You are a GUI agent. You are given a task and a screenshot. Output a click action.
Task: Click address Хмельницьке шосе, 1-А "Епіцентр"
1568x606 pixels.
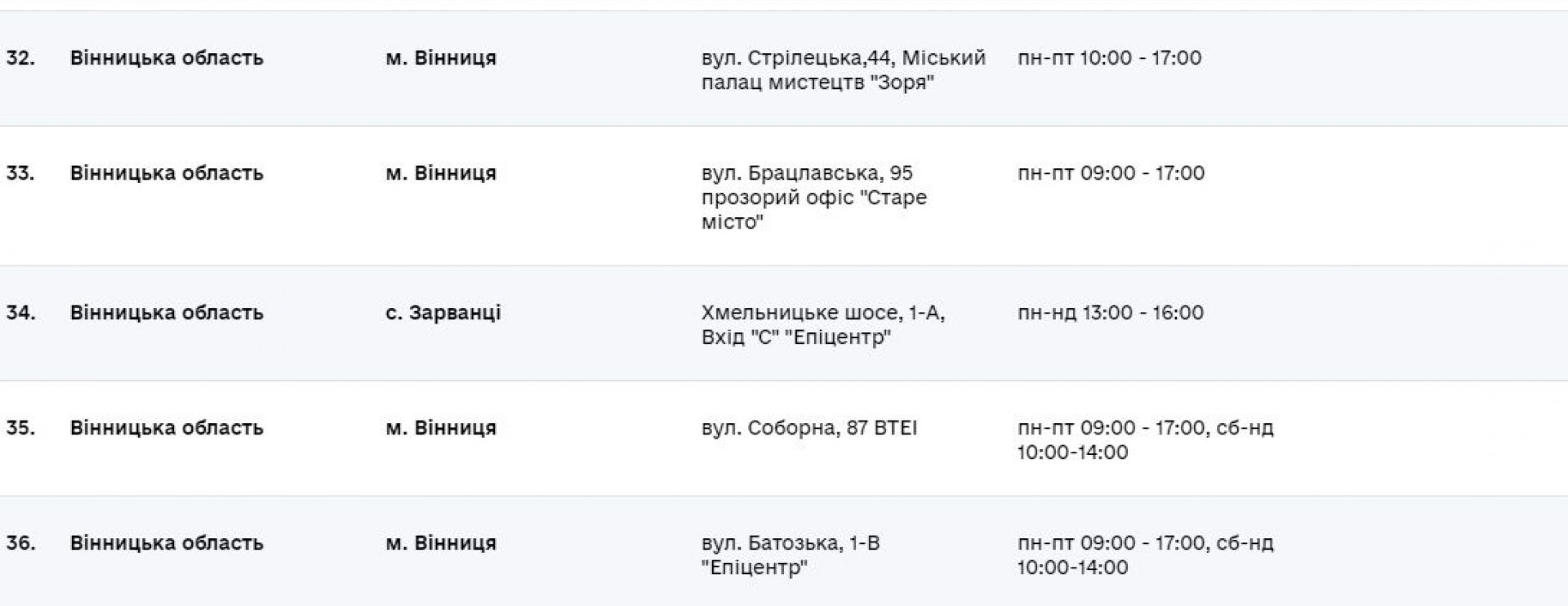(822, 325)
